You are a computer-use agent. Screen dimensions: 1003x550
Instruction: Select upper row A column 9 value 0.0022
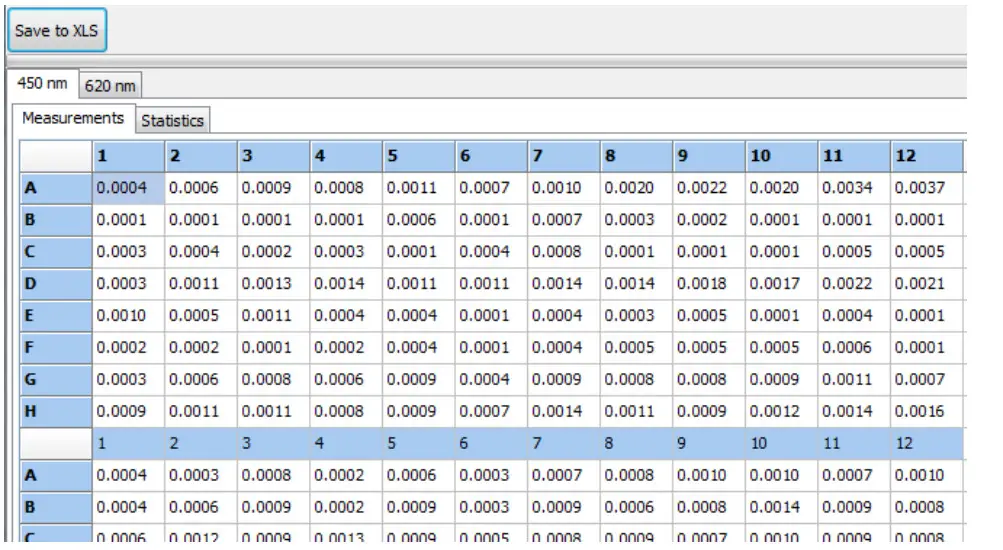(709, 188)
